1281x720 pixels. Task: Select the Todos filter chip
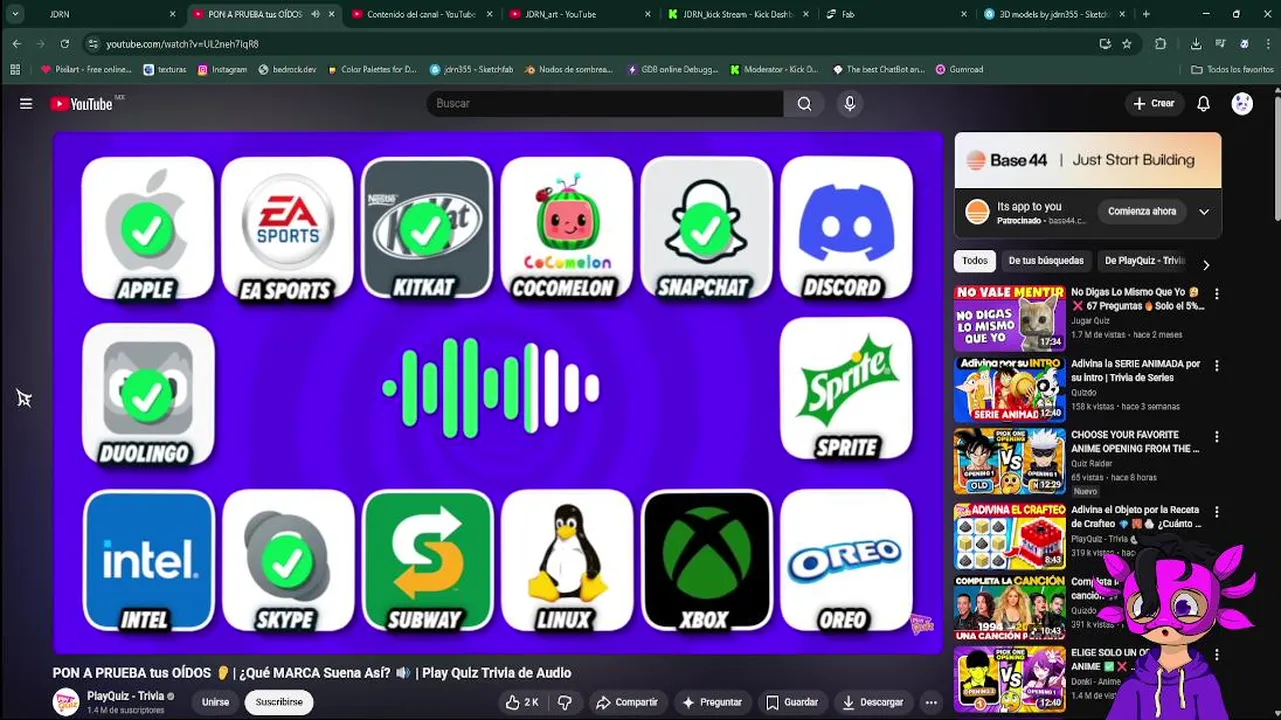(975, 261)
